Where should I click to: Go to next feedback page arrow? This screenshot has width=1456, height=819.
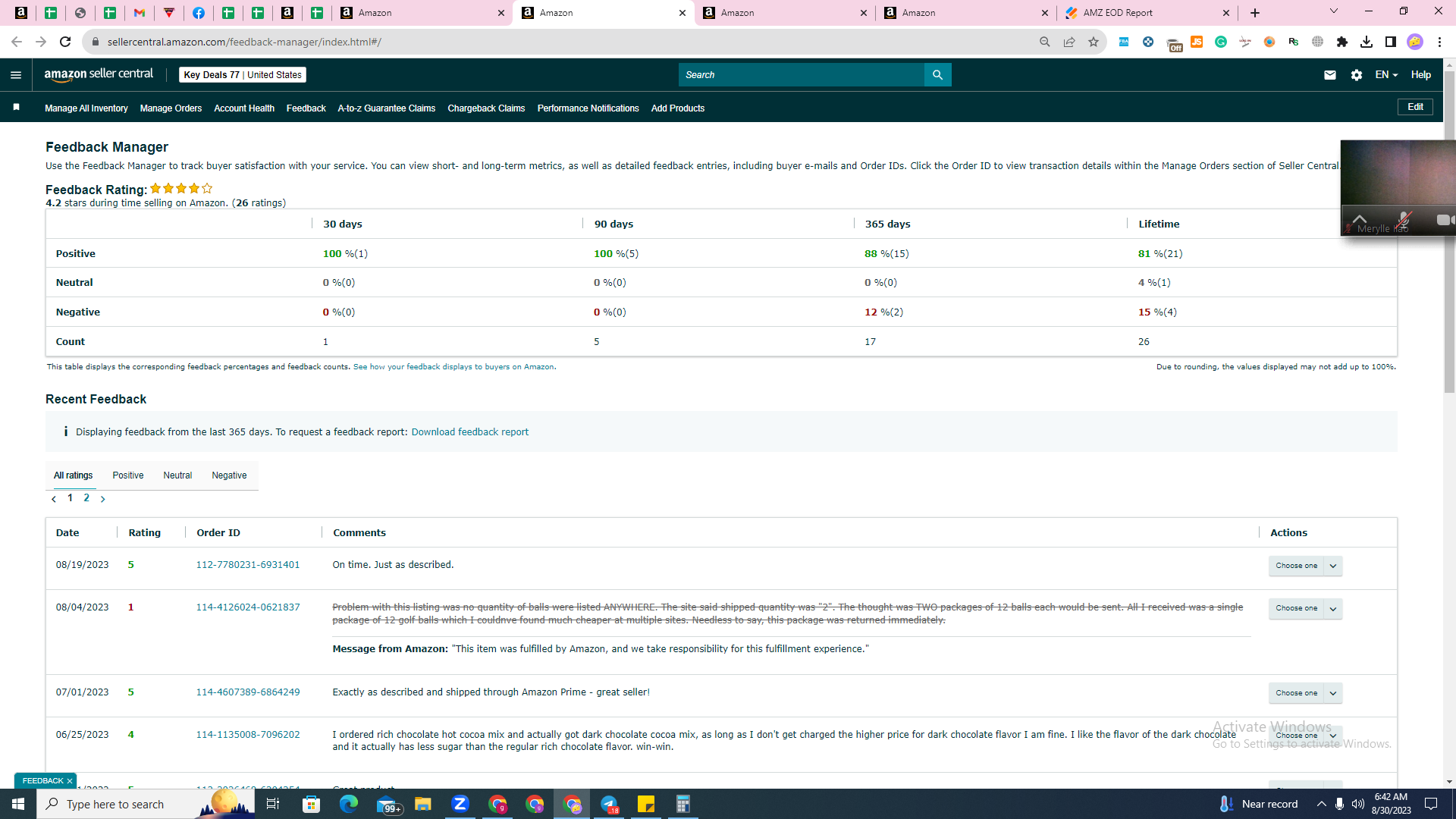pyautogui.click(x=103, y=499)
